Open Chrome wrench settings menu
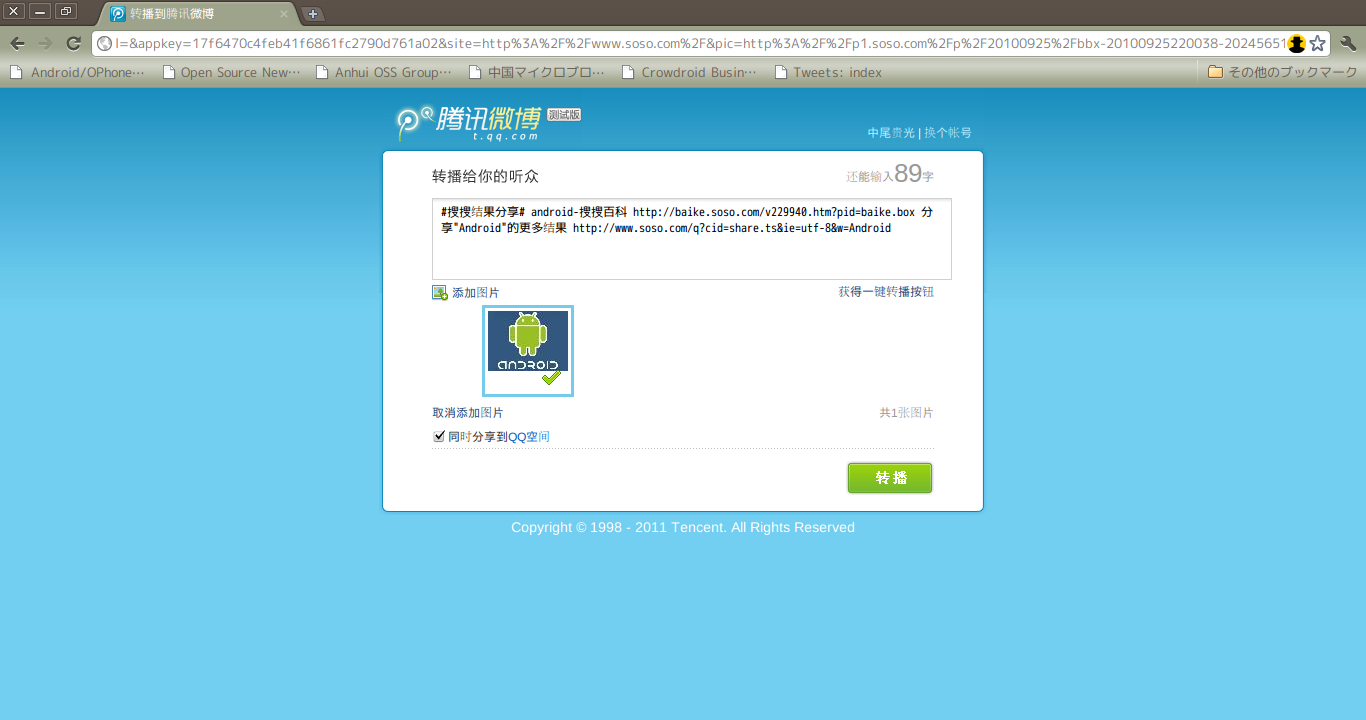This screenshot has width=1366, height=720. coord(1348,43)
